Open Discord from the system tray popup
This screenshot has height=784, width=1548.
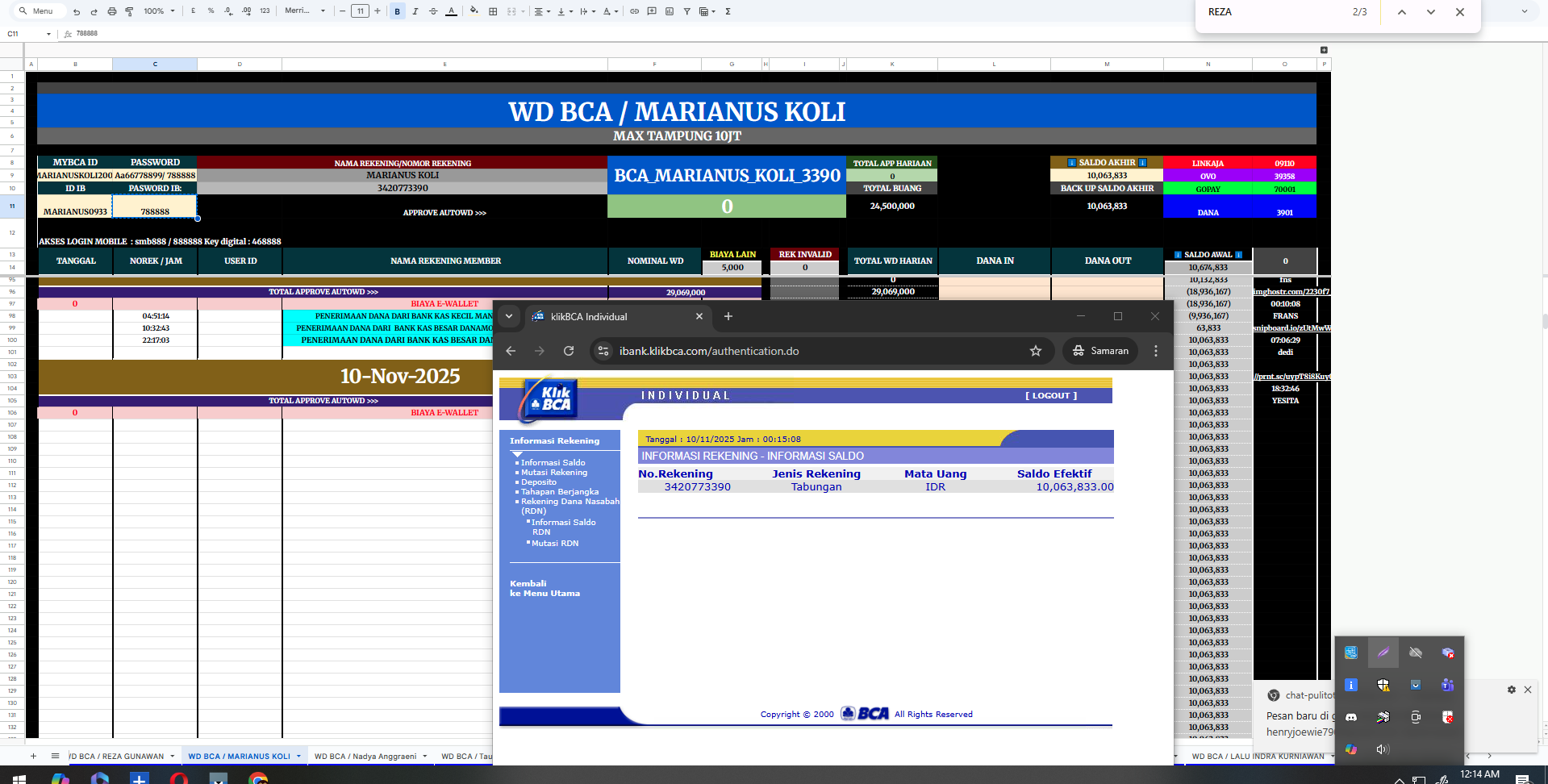point(1351,717)
